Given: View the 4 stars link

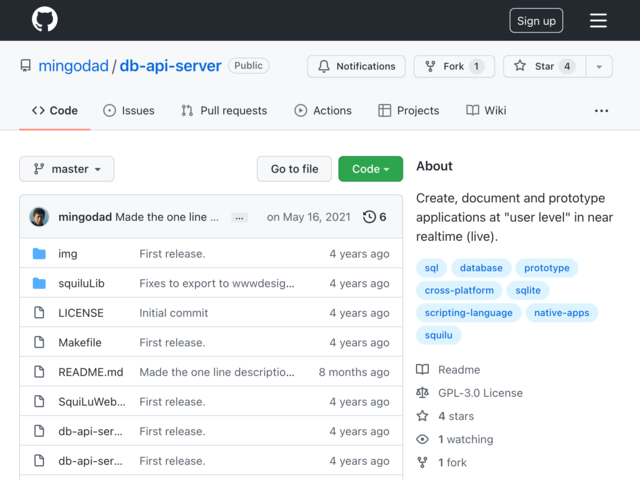Looking at the screenshot, I should (456, 416).
